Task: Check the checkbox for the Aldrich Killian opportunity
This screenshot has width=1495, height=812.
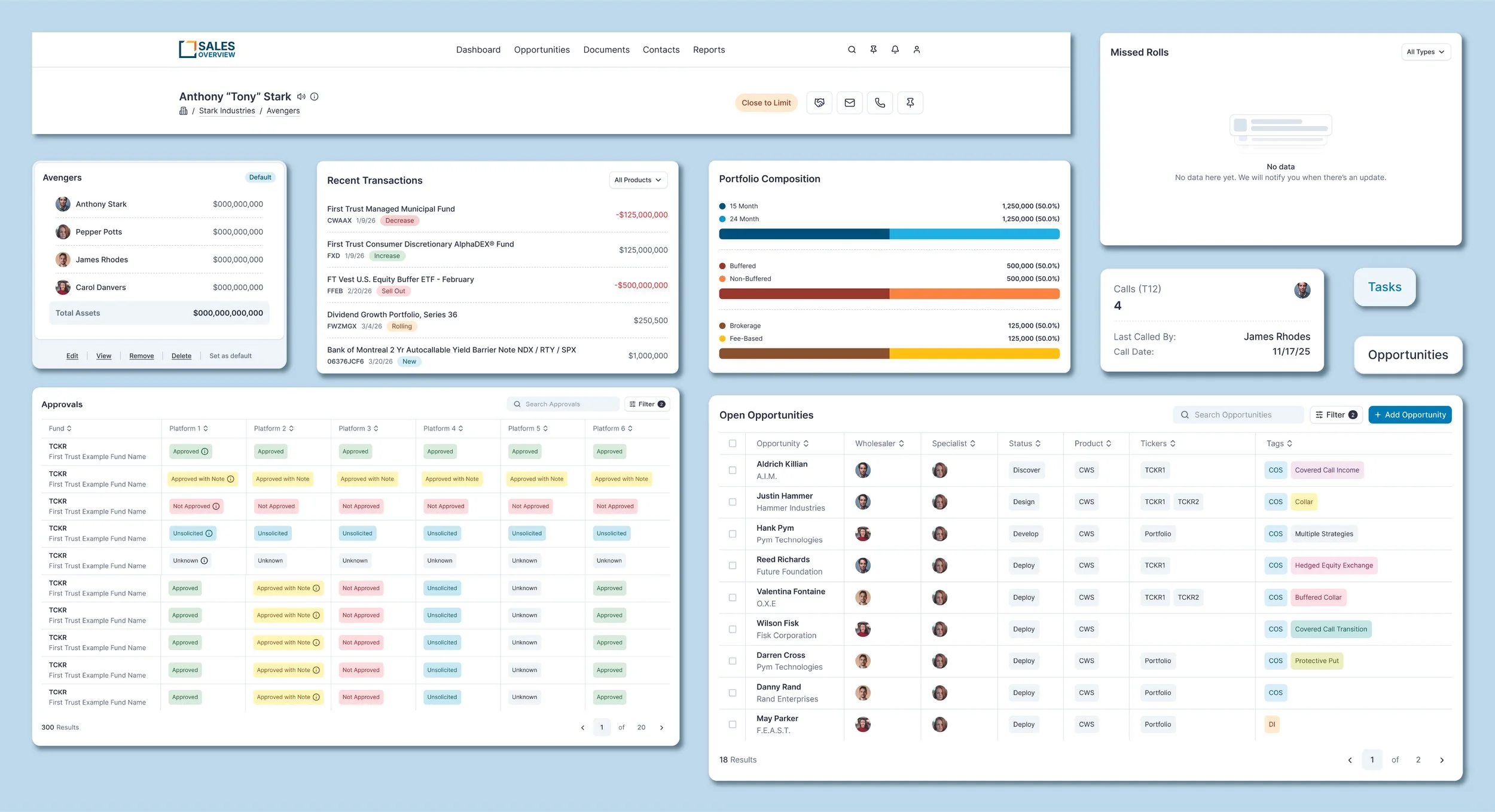Action: coord(732,470)
